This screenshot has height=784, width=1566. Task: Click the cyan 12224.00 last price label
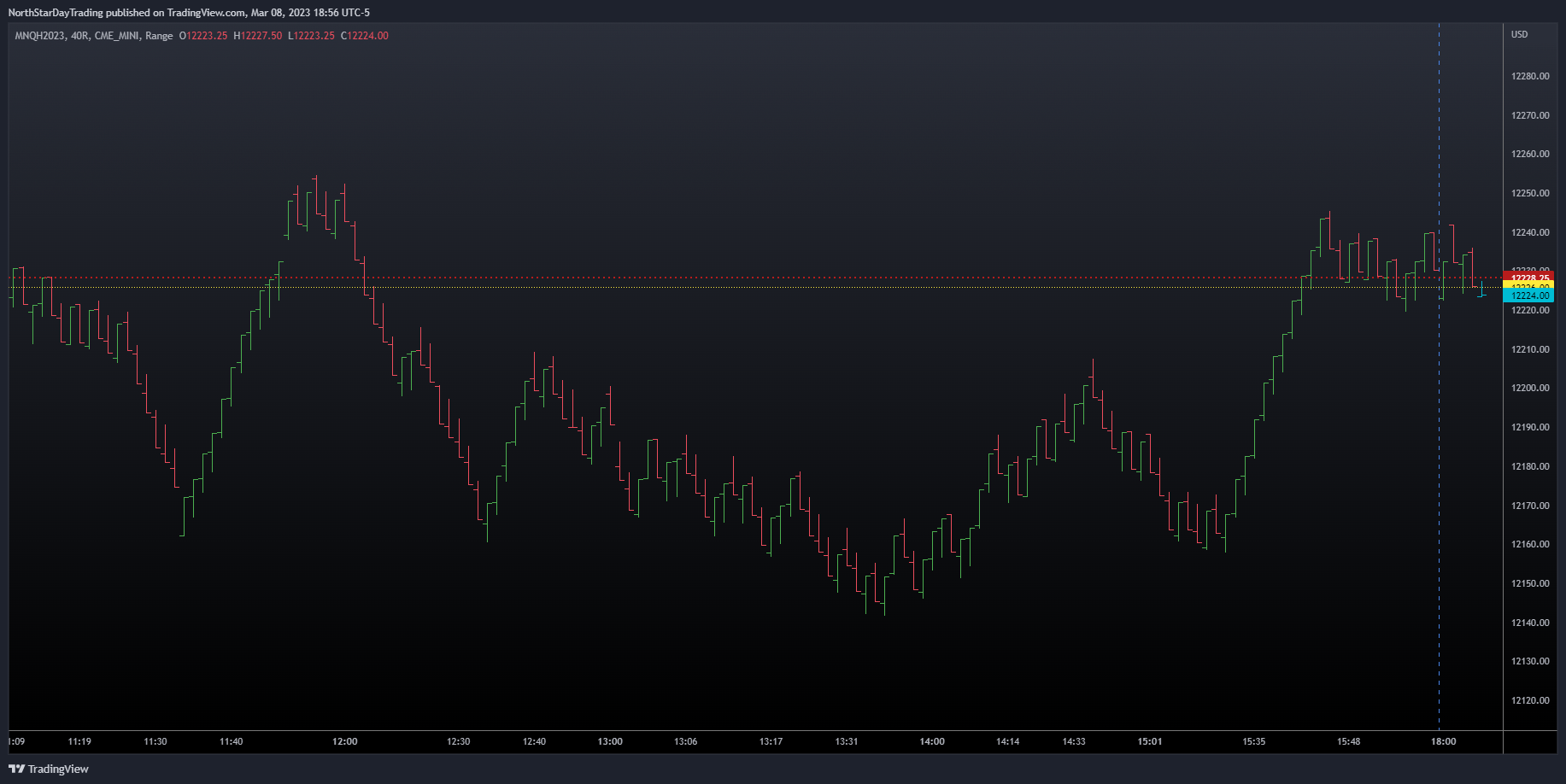[1528, 295]
